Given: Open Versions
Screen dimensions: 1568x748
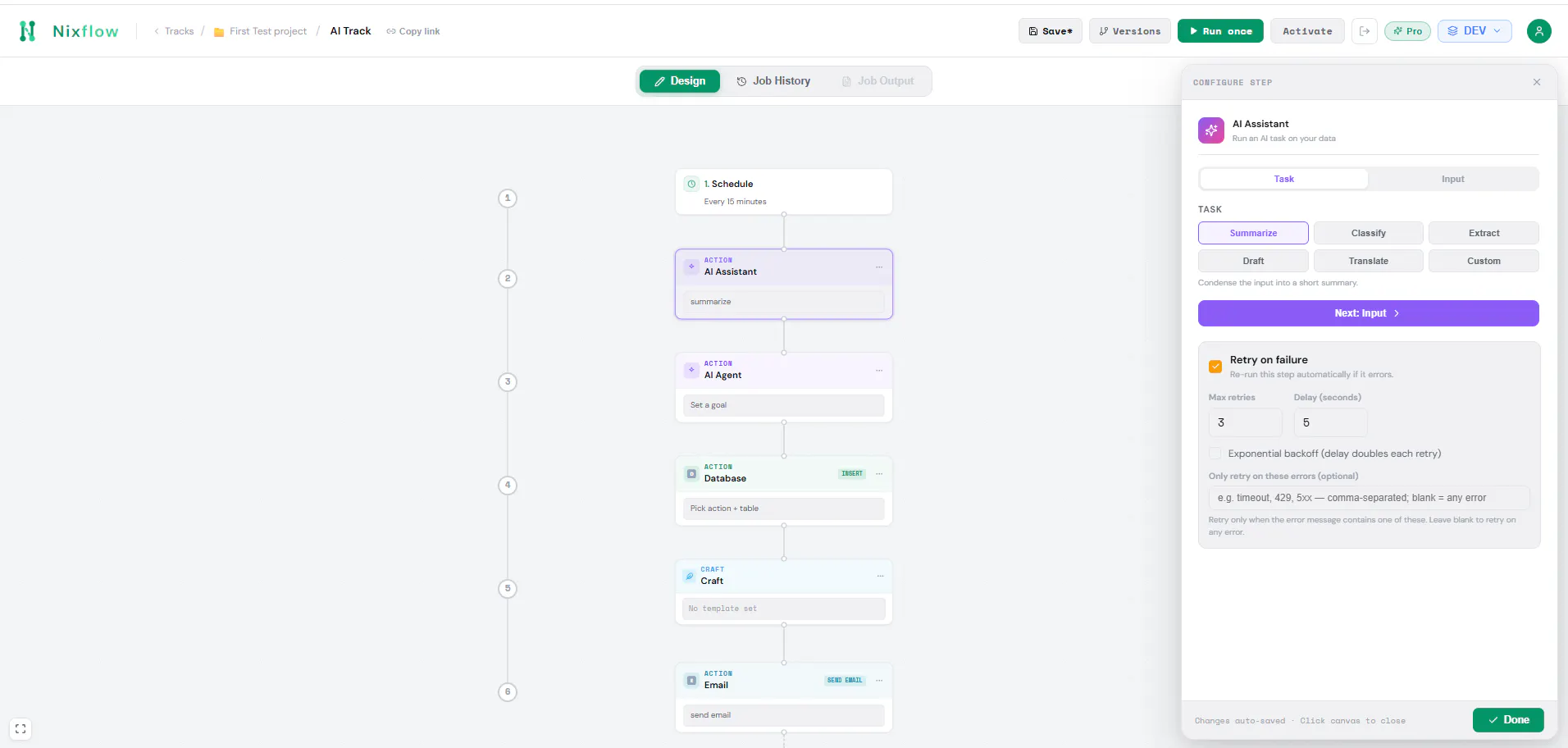Looking at the screenshot, I should (x=1129, y=31).
